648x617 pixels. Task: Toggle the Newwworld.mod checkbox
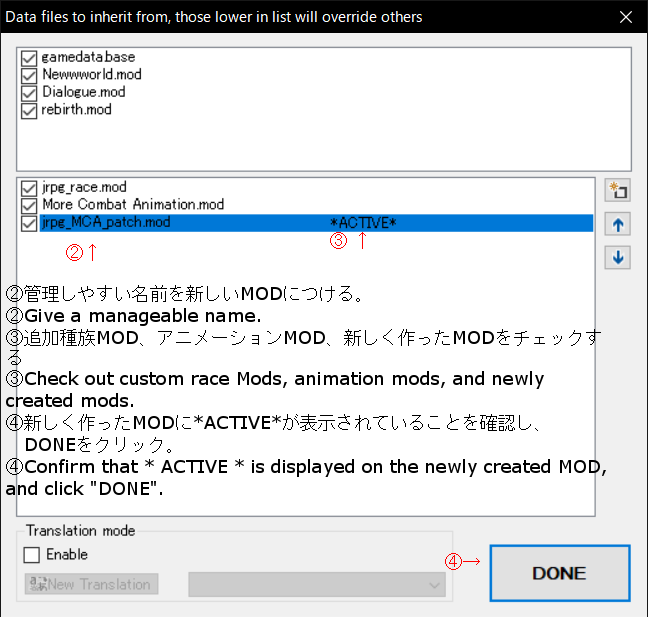coord(29,75)
